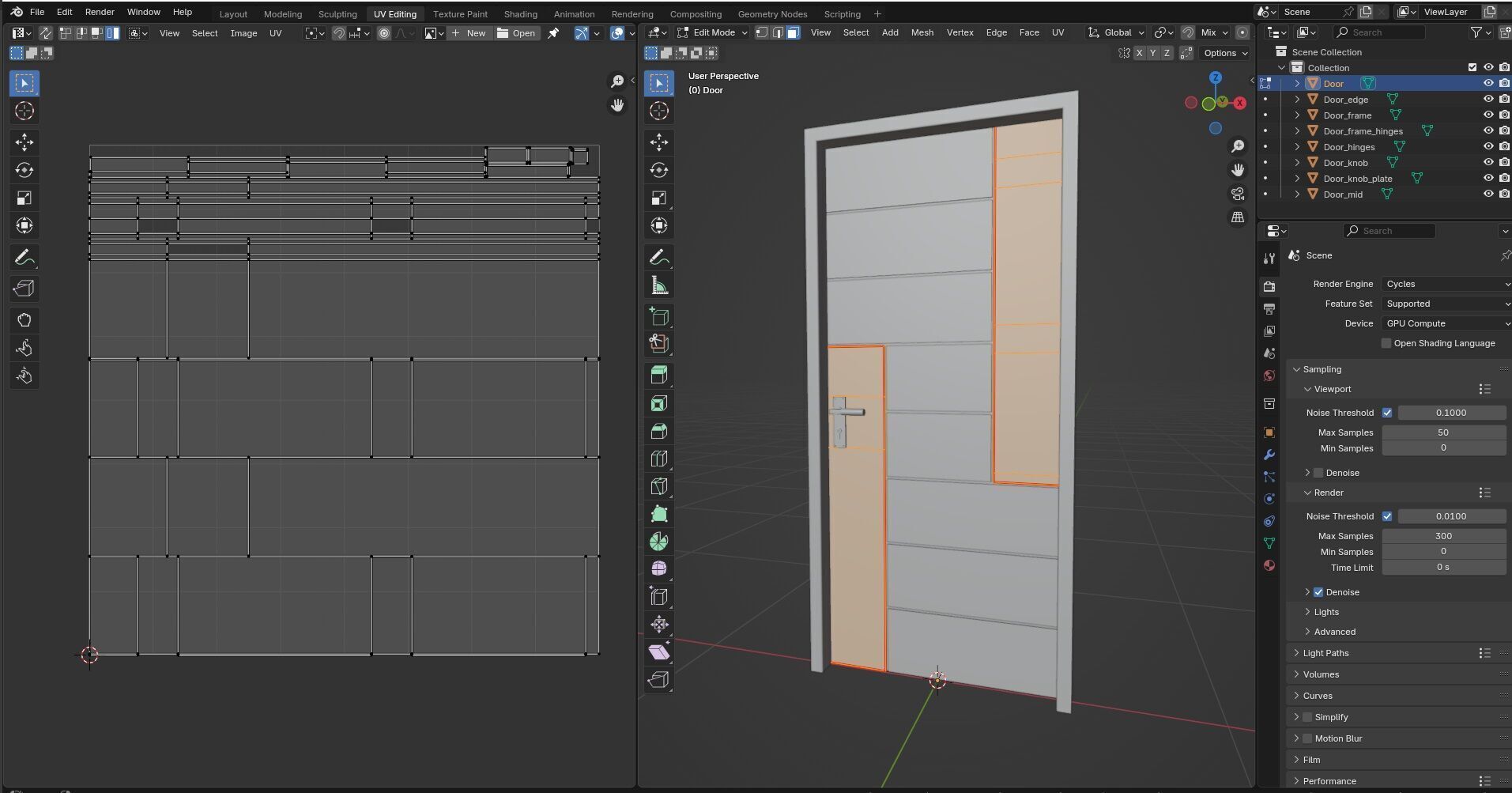1512x793 pixels.
Task: Select the Scale tool in 3D viewport toolbar
Action: click(x=659, y=198)
